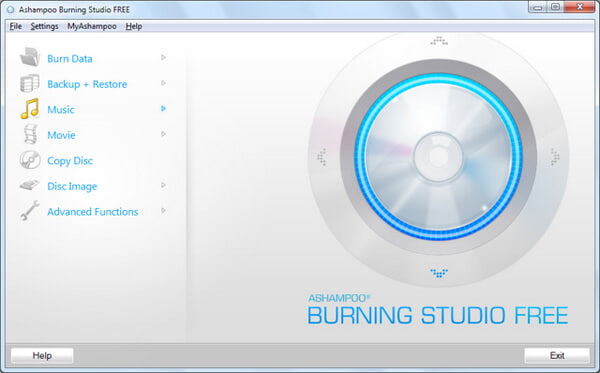Click the blue glowing disc graphic

439,157
